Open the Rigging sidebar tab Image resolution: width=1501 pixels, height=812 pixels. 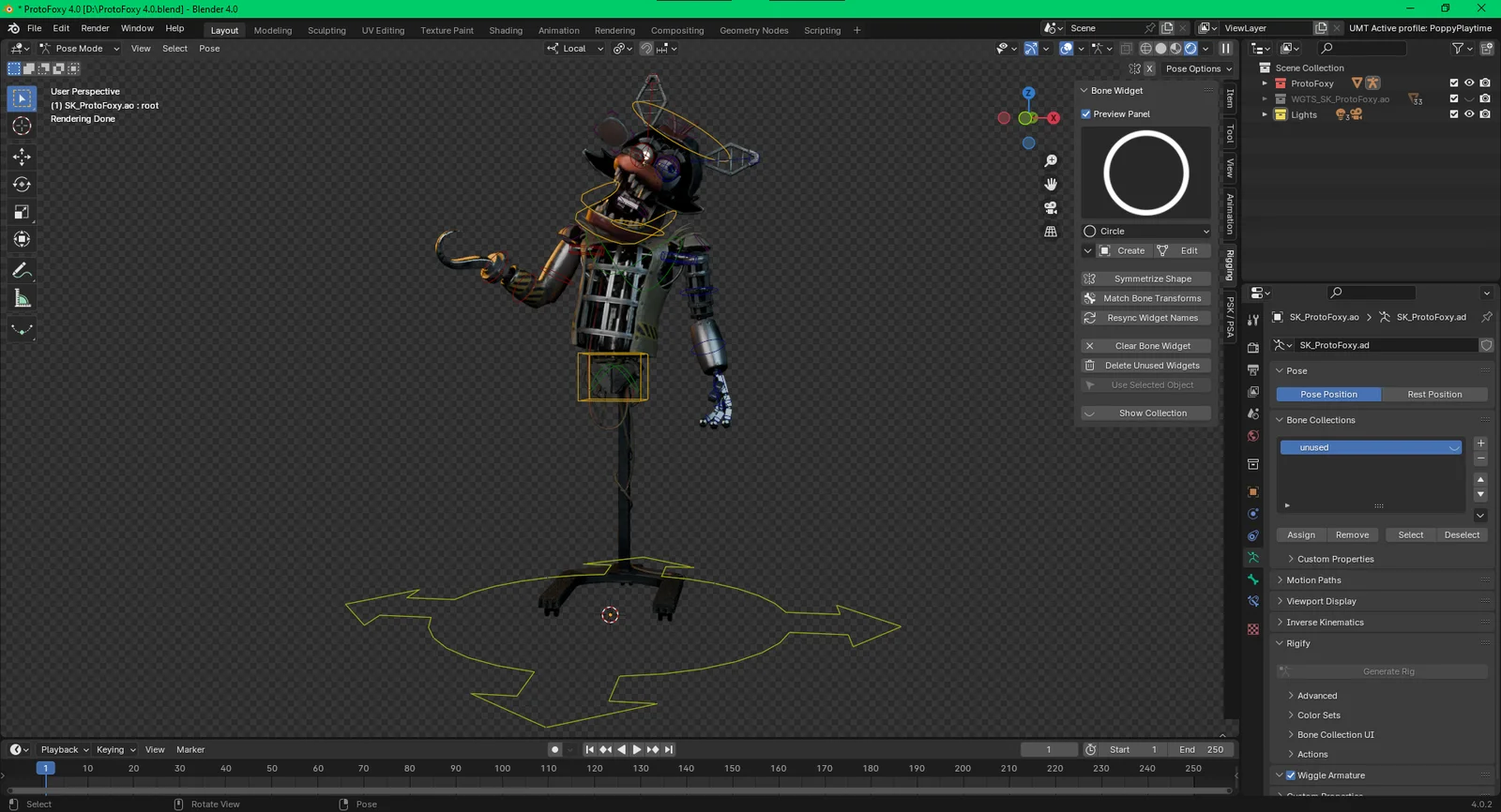point(1231,265)
